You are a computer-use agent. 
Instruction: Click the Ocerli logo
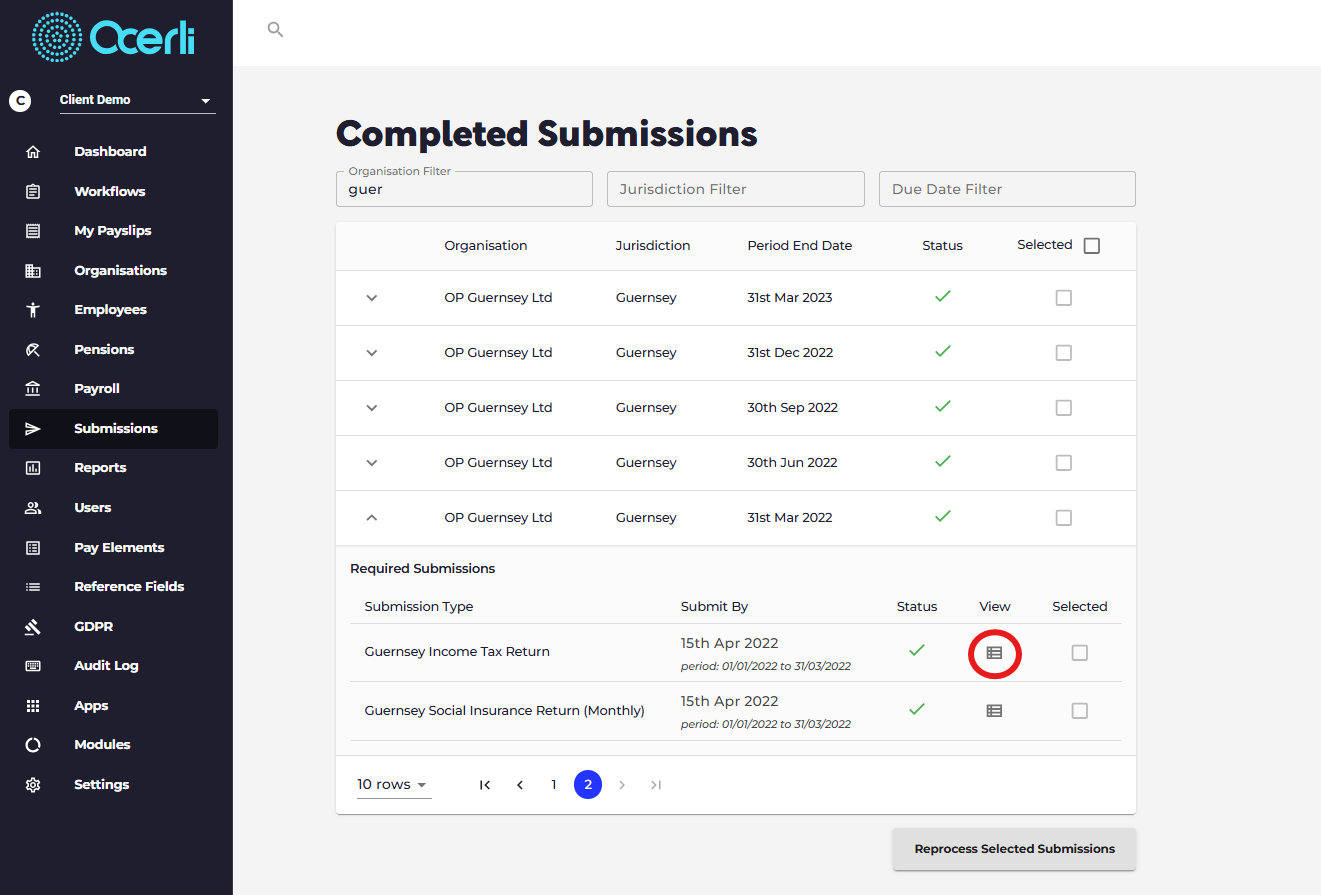pos(113,38)
